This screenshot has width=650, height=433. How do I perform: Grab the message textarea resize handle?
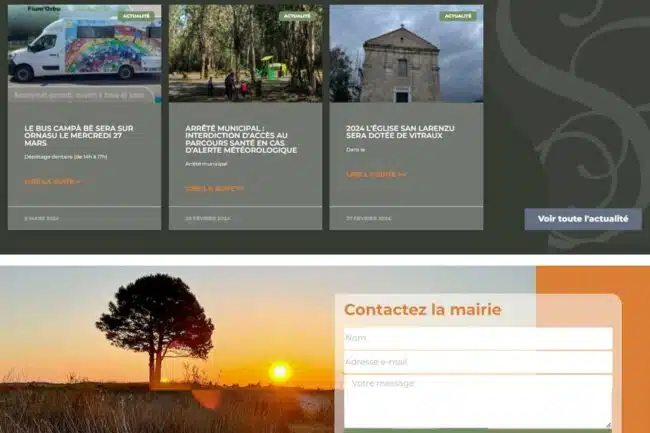608,424
